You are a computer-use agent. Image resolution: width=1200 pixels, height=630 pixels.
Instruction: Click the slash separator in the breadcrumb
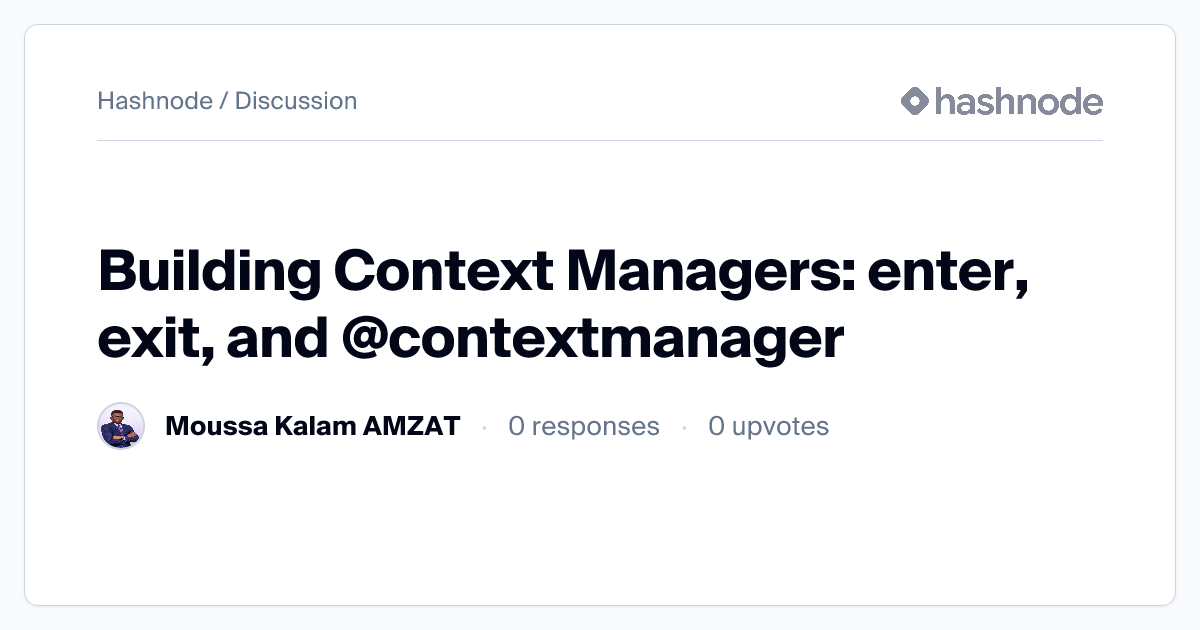[224, 101]
